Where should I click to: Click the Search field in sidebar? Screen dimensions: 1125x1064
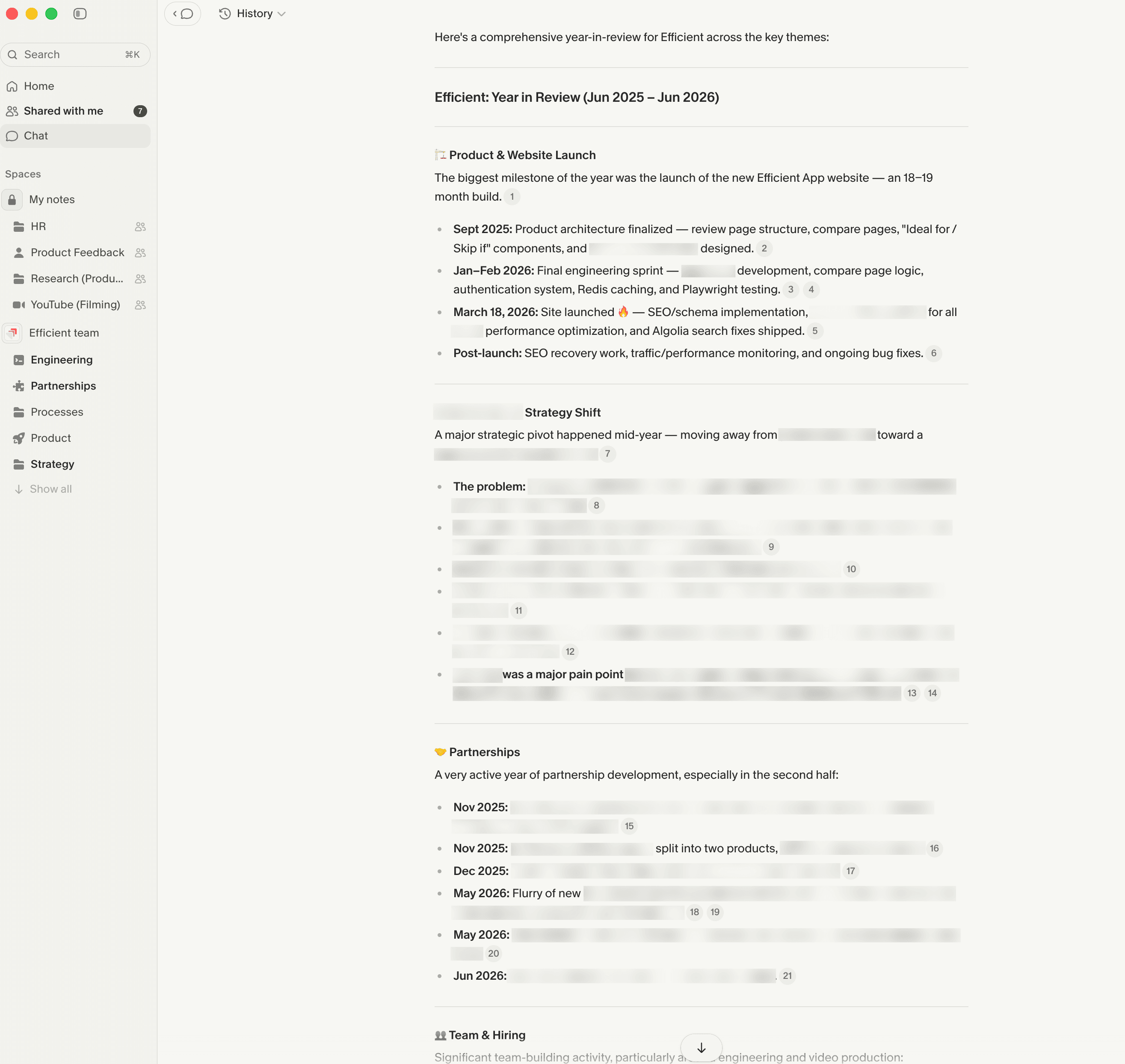tap(75, 54)
